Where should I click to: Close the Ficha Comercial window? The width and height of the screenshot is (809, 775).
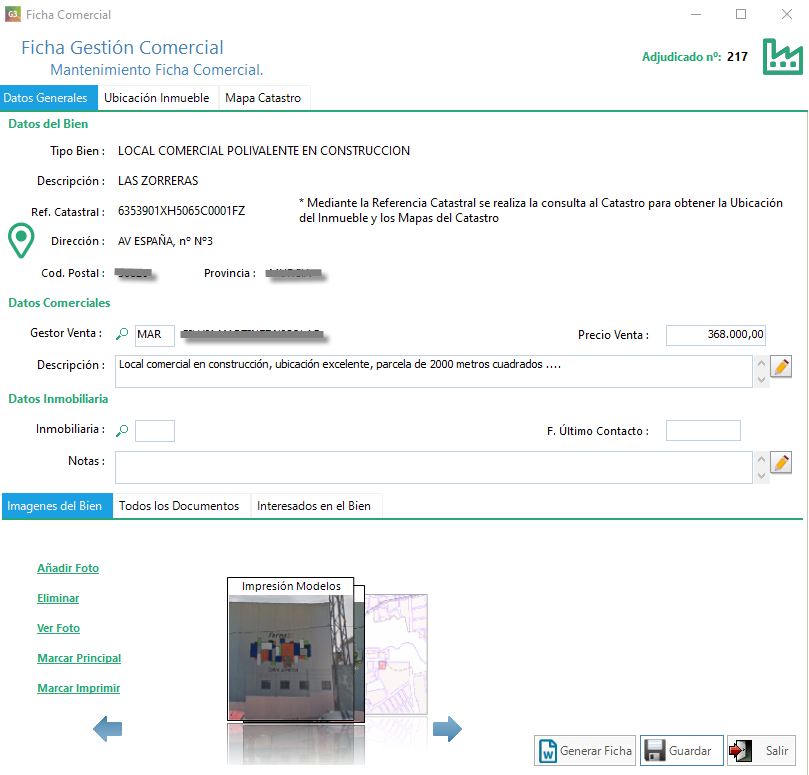coord(786,14)
